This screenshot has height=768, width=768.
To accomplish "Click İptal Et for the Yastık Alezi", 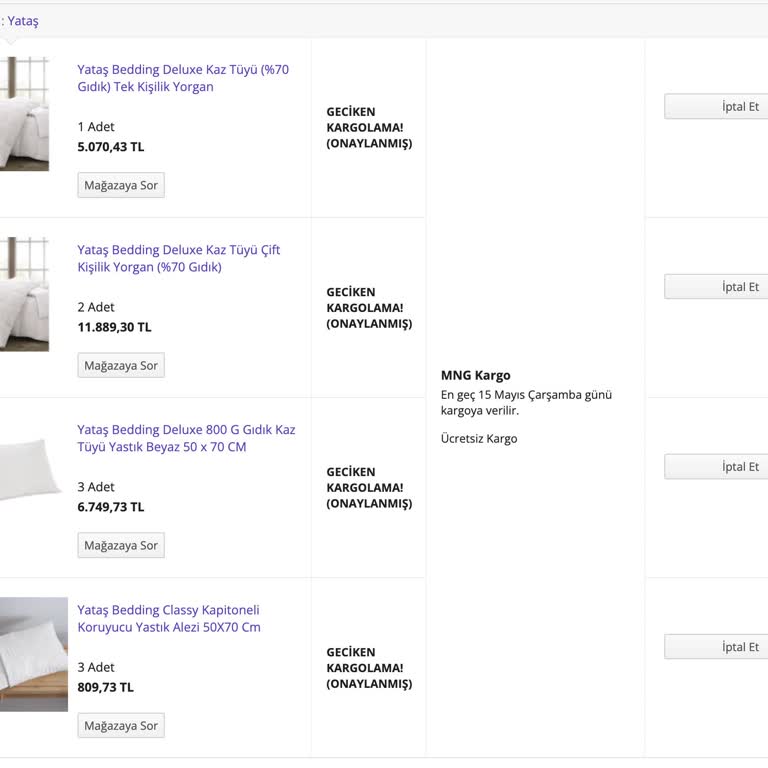I will [x=716, y=647].
